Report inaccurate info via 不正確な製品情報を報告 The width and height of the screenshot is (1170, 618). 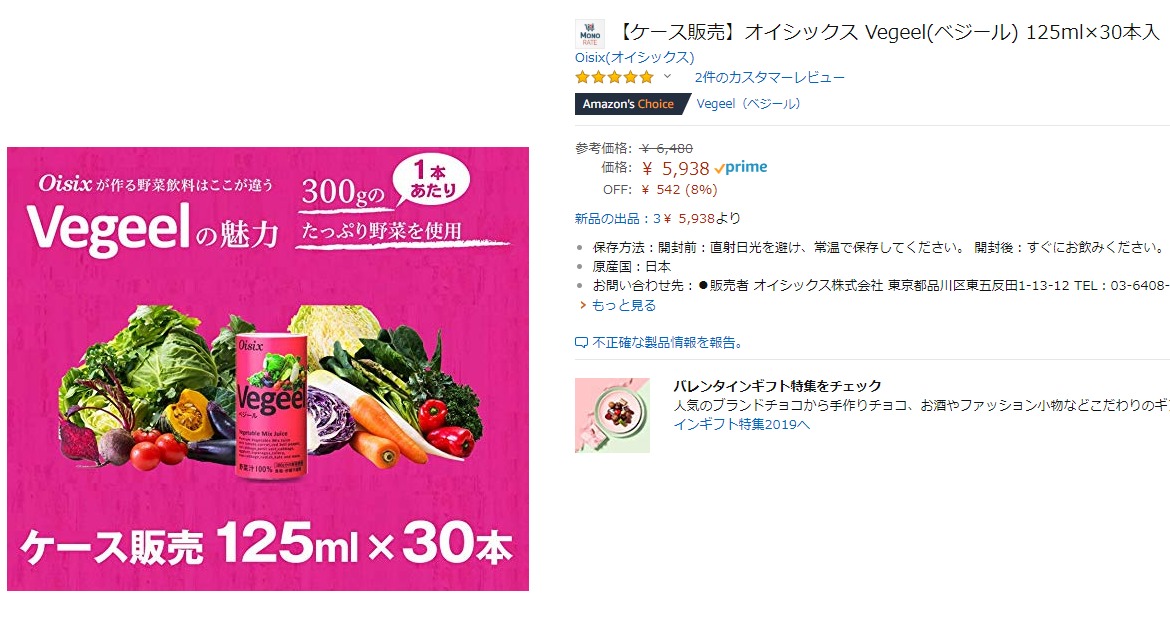[x=668, y=343]
